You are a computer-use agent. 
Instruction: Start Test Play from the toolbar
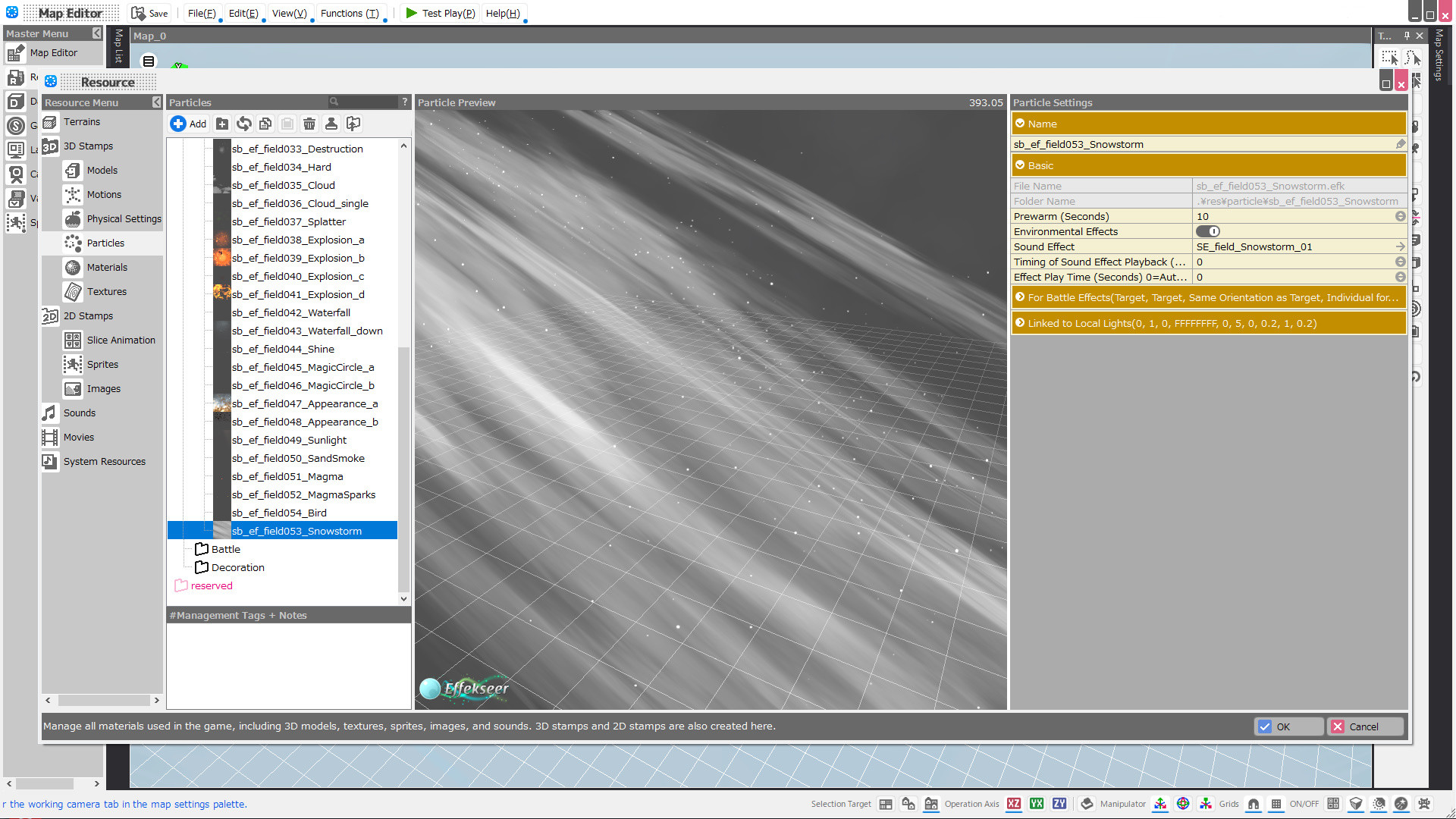click(x=440, y=13)
